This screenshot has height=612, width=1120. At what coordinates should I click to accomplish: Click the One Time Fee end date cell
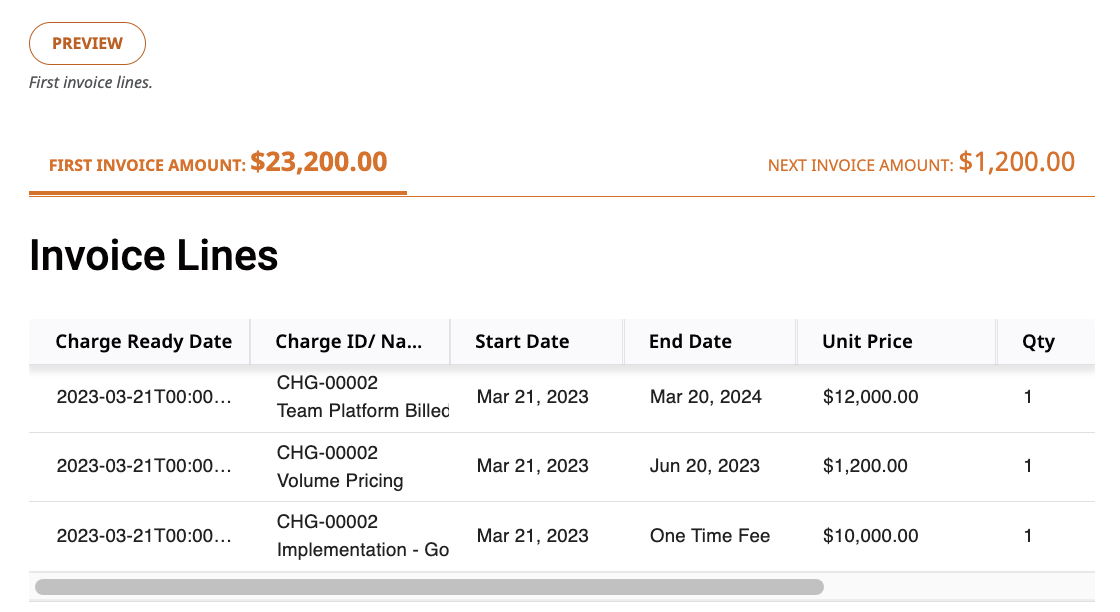(710, 536)
